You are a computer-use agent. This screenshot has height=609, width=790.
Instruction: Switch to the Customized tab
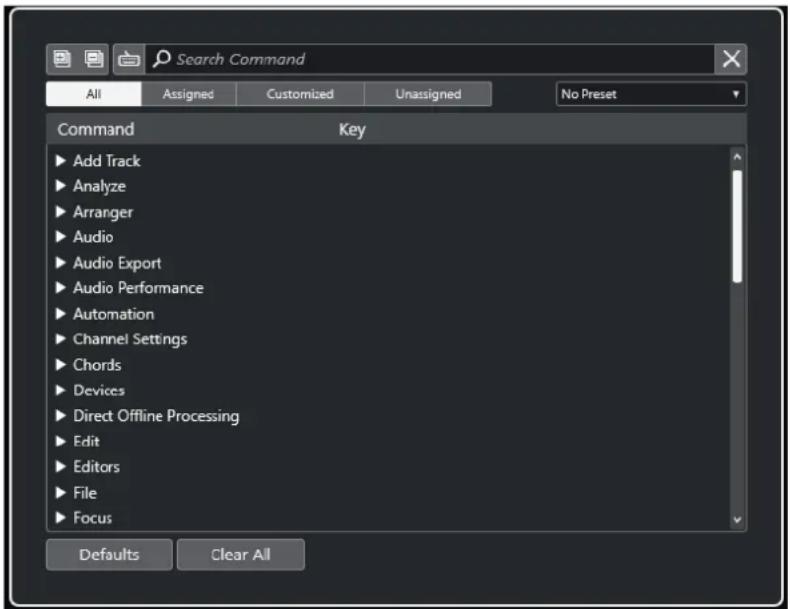click(x=300, y=94)
